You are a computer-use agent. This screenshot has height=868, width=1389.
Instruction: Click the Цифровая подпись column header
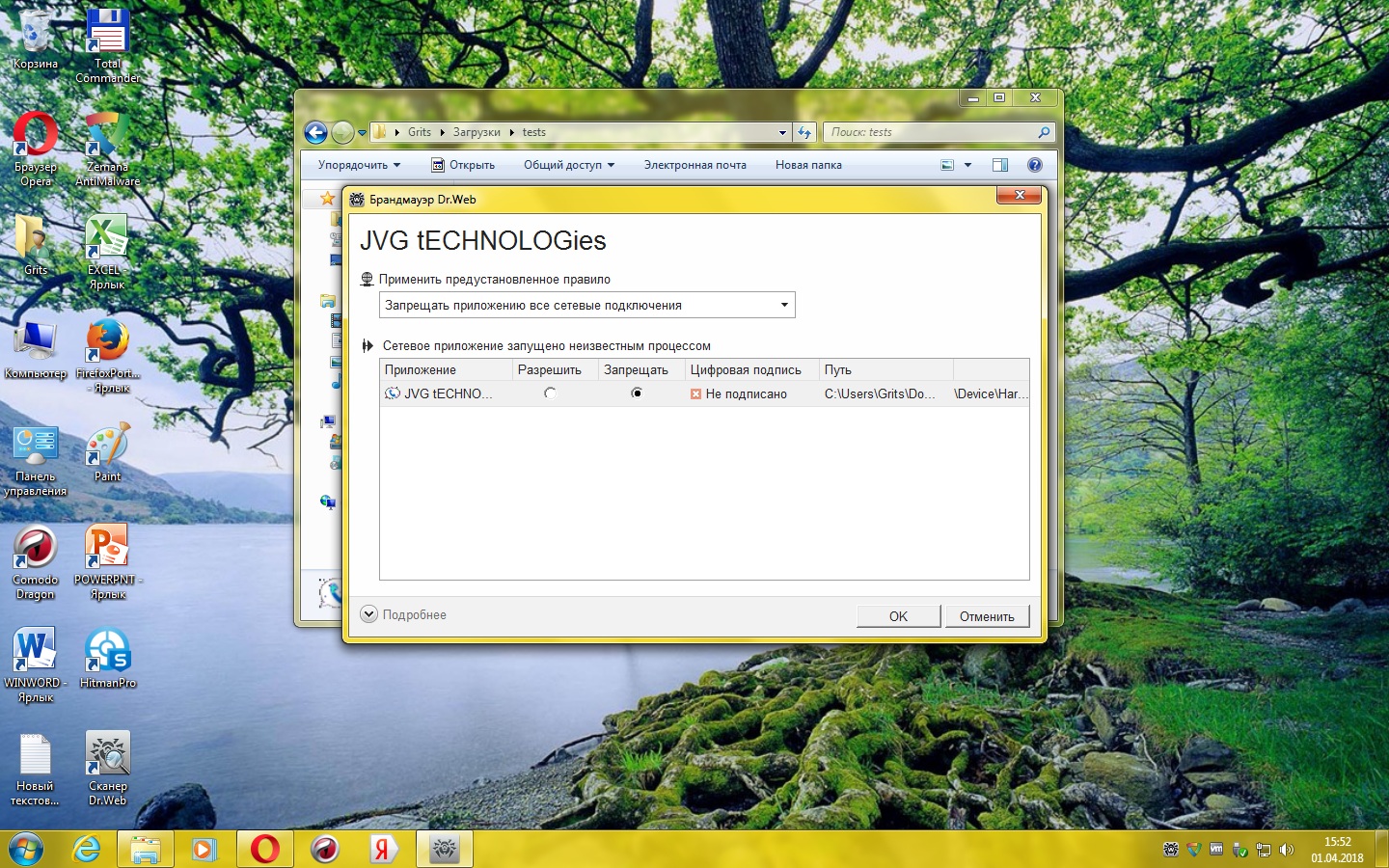tap(746, 370)
